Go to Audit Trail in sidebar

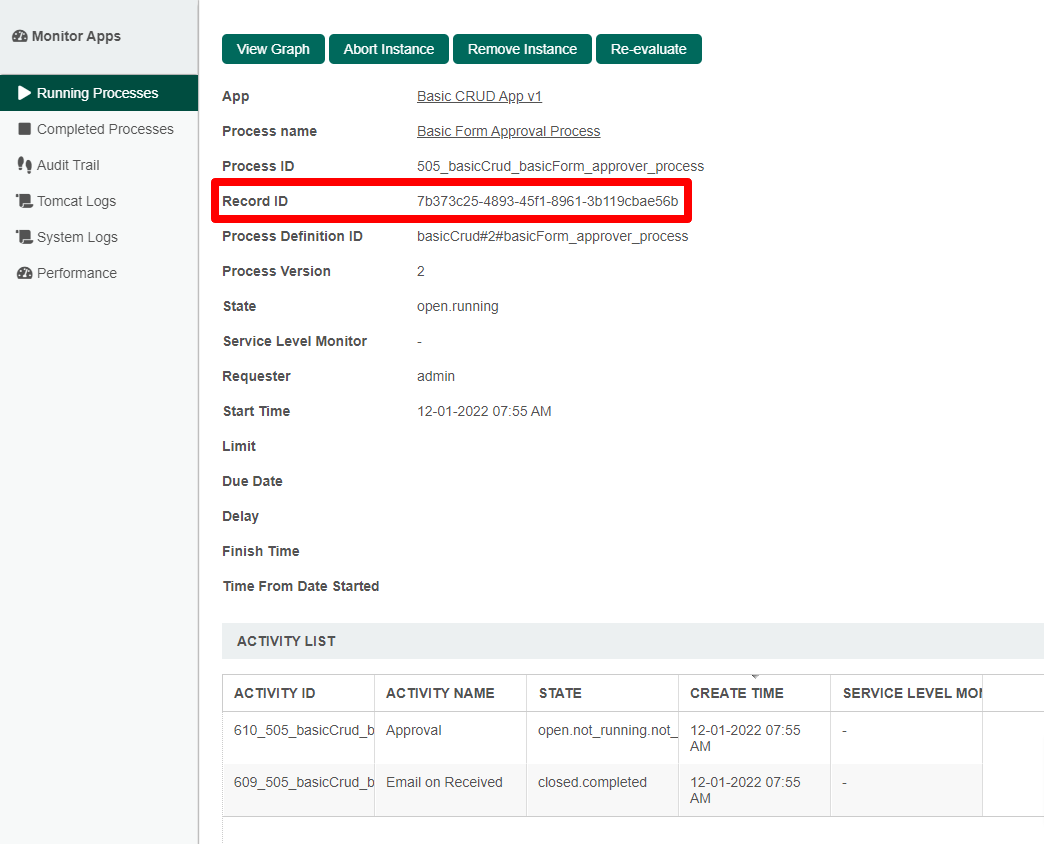tap(68, 165)
